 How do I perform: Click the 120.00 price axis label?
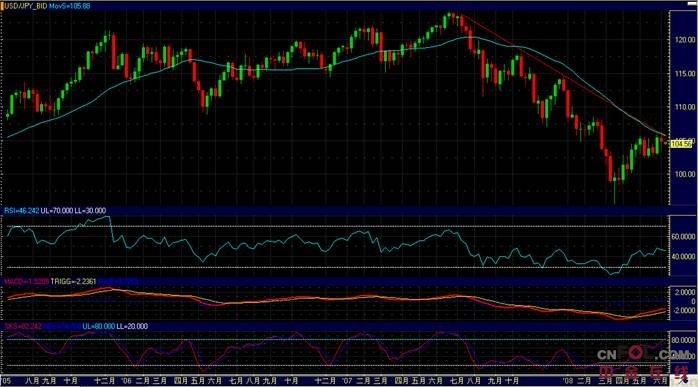pyautogui.click(x=684, y=40)
